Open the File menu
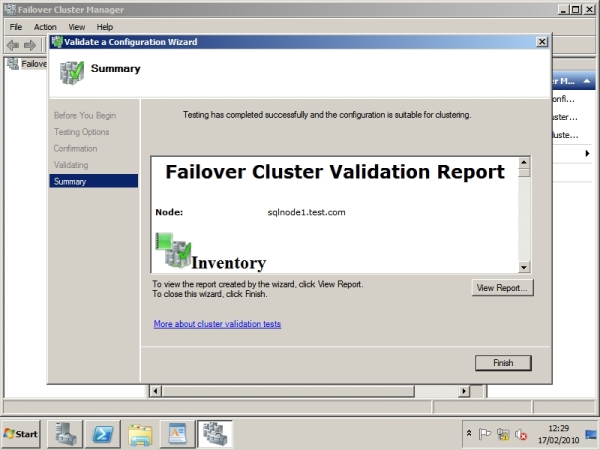Viewport: 600px width, 450px height. click(16, 27)
